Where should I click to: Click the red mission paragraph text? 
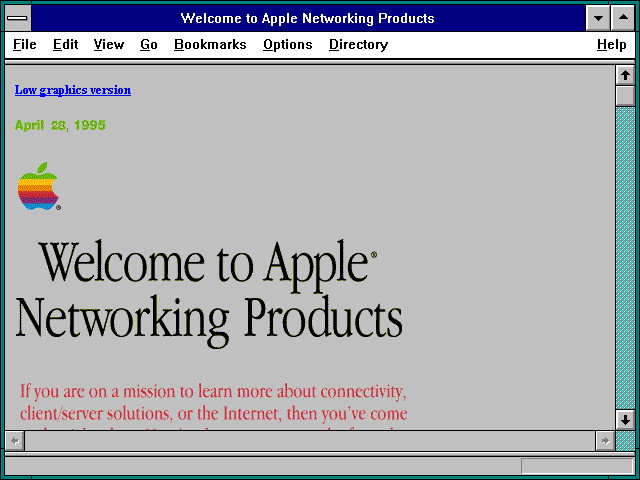point(213,406)
